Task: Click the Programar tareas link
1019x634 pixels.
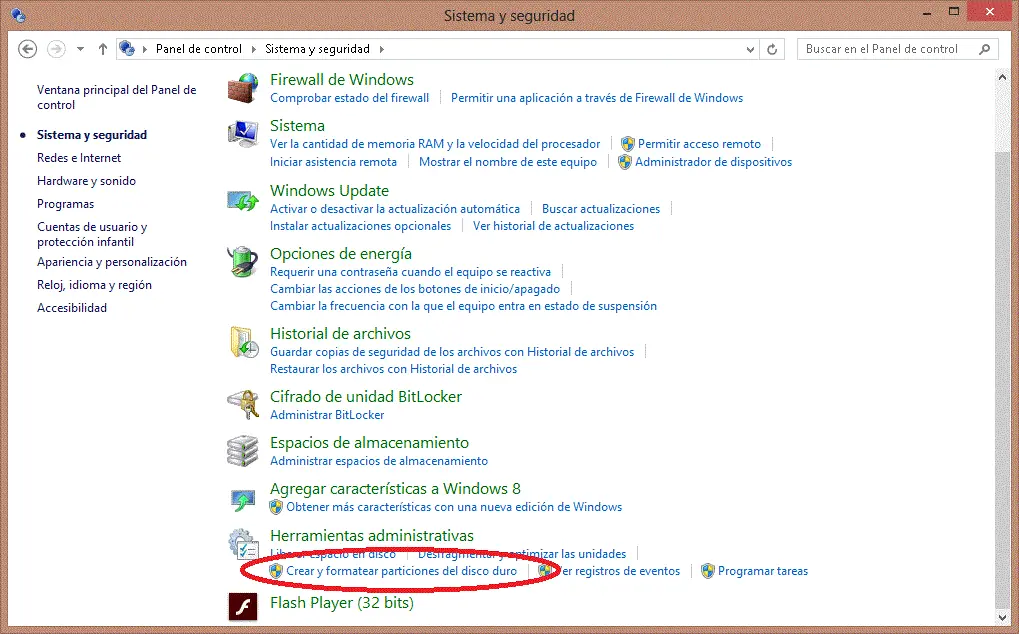Action: coord(763,571)
